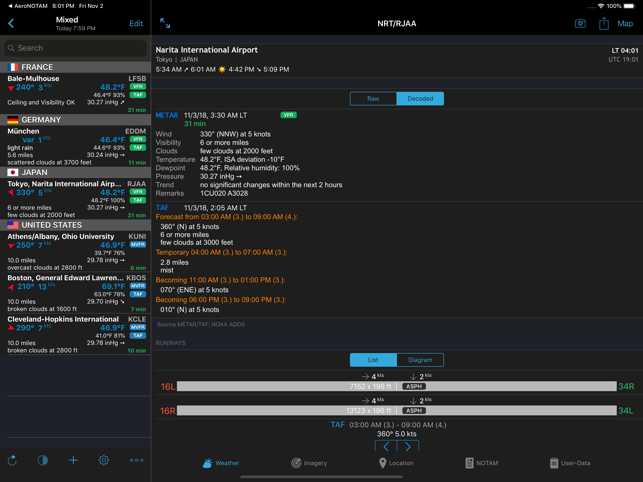Tap the TAF badge on LFSB
Viewport: 643px width, 482px height.
click(x=138, y=95)
